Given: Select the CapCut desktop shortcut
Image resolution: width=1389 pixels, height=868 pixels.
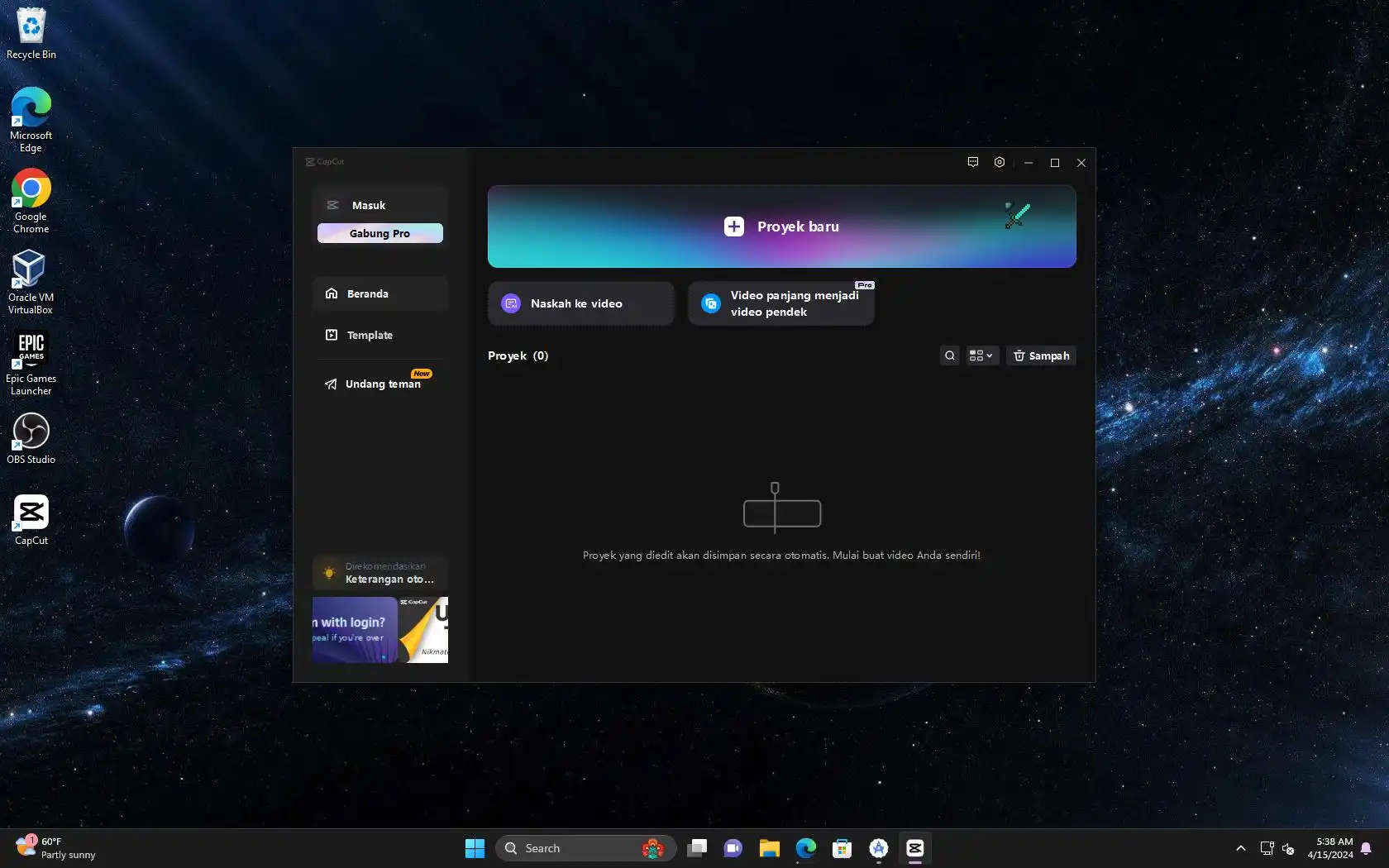Looking at the screenshot, I should coord(31,520).
